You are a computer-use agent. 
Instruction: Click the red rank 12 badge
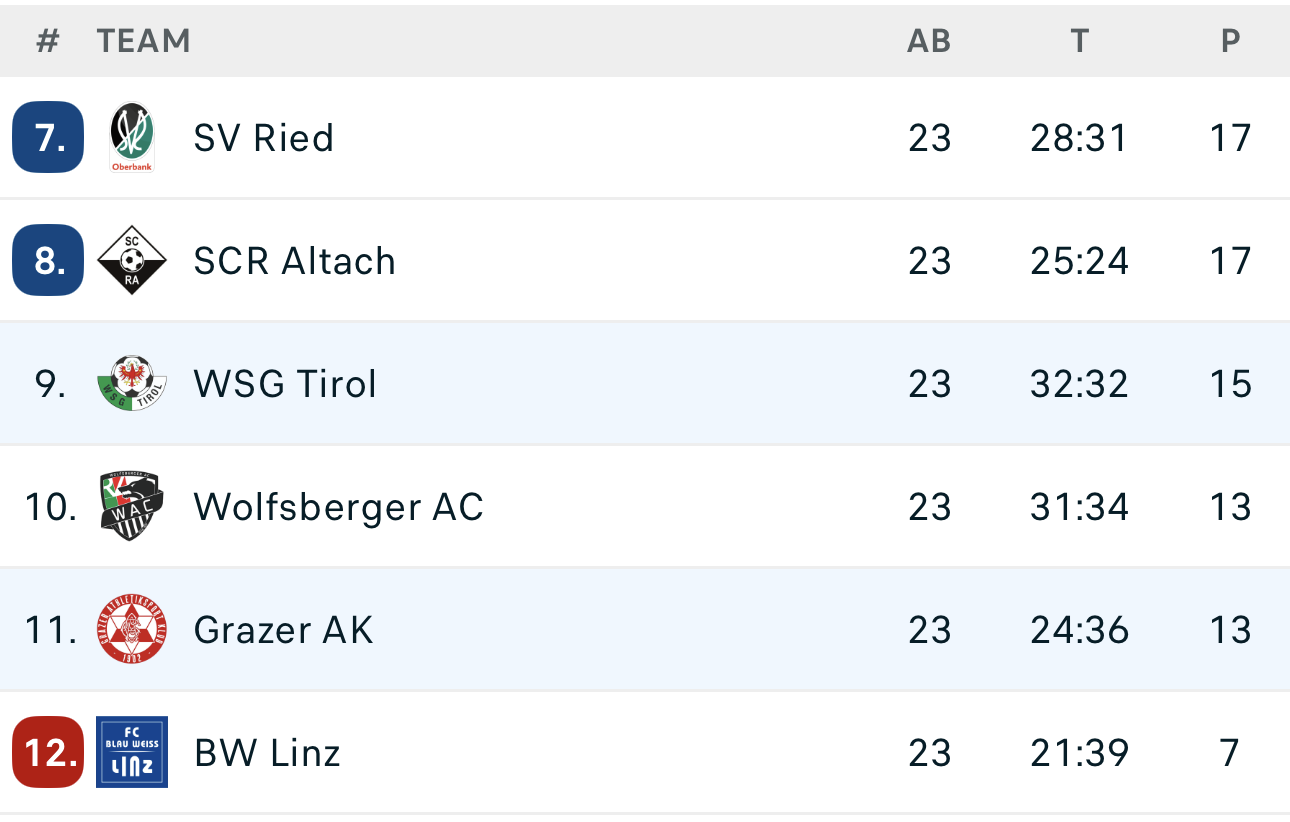48,752
